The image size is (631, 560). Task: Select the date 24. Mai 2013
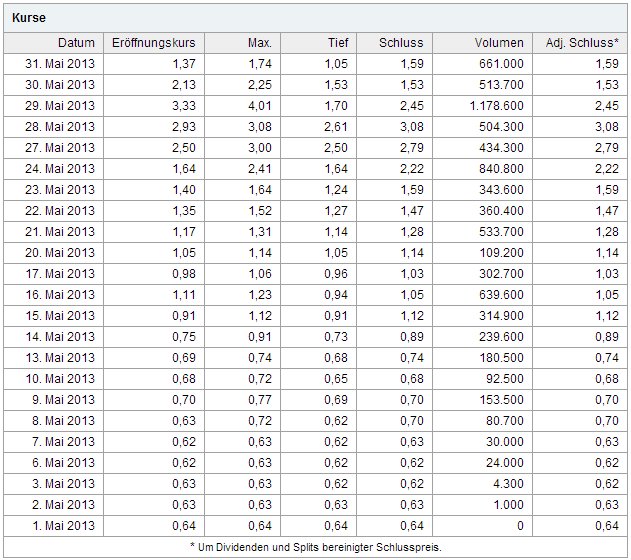(60, 168)
